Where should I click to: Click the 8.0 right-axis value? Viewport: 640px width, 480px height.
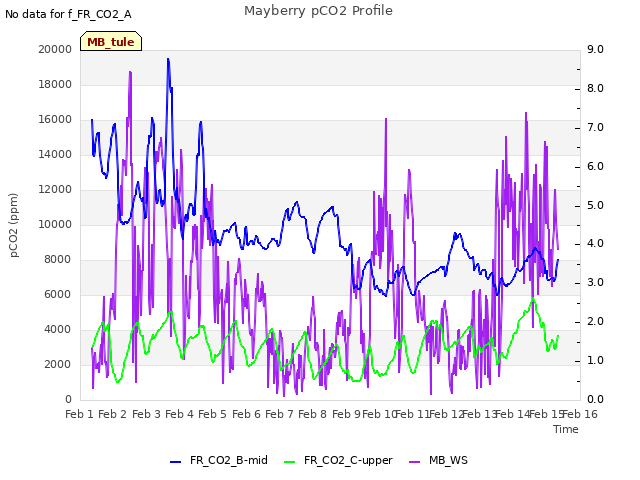tap(595, 89)
